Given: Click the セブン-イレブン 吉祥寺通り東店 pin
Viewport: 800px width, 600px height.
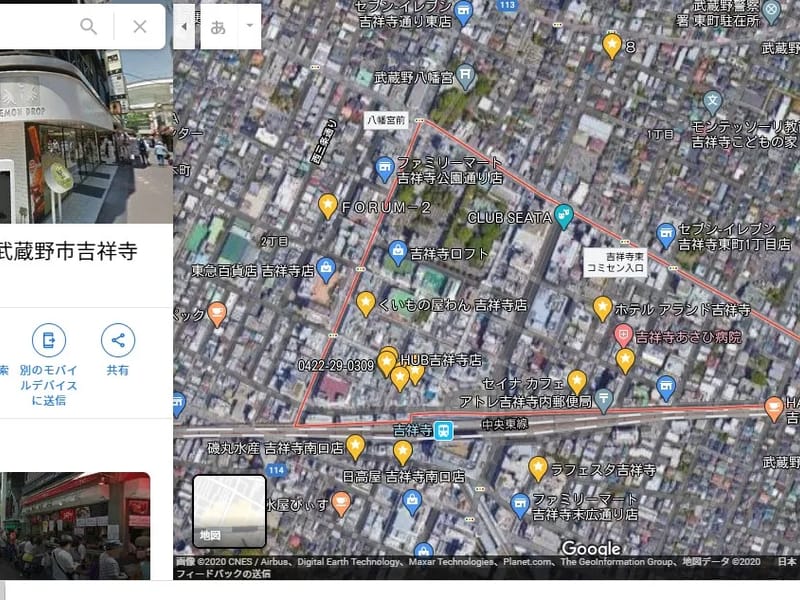Looking at the screenshot, I should (x=463, y=13).
